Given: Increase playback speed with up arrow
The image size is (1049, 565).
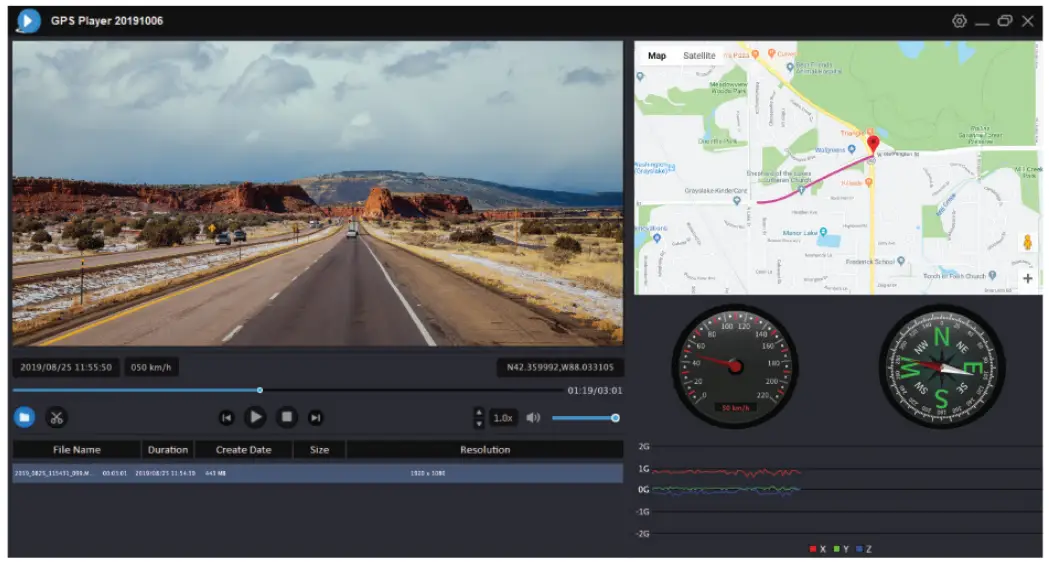Looking at the screenshot, I should pyautogui.click(x=478, y=412).
